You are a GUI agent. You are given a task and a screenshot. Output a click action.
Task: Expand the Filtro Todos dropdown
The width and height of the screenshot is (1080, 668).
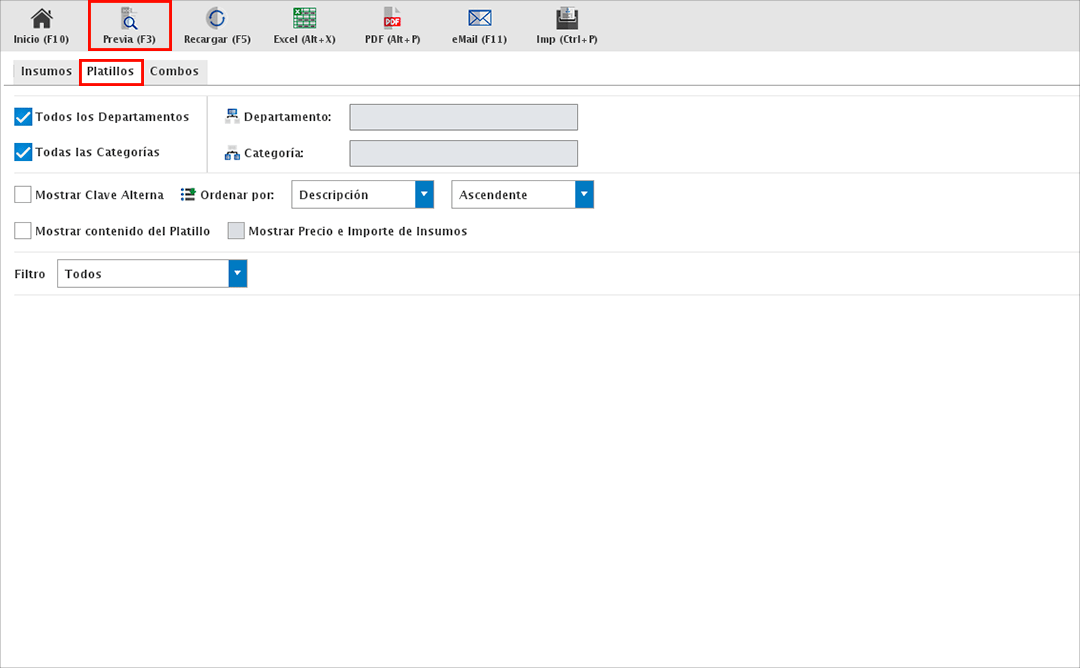237,274
